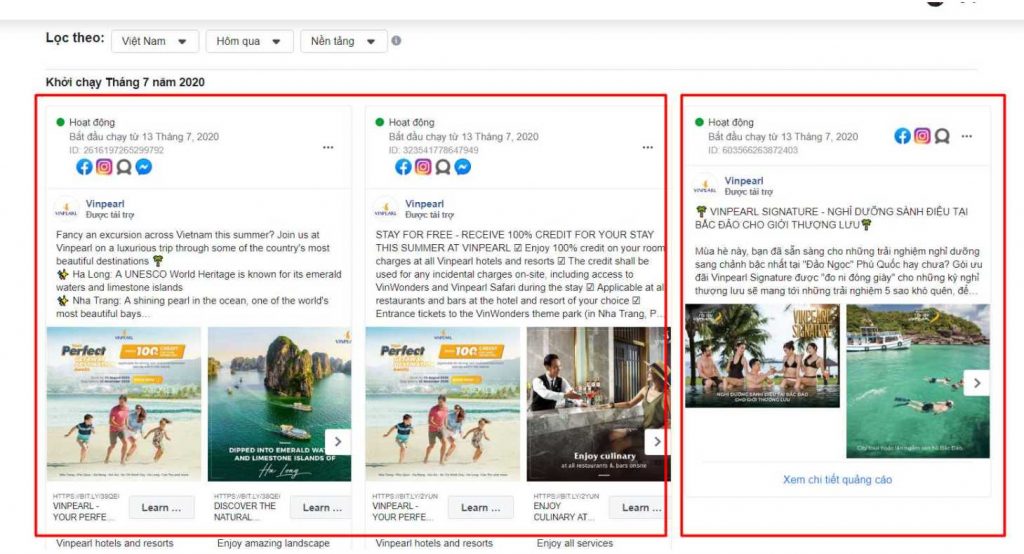The width and height of the screenshot is (1024, 554).
Task: Click Facebook icon on ad ID 2616197265299792
Action: pyautogui.click(x=84, y=167)
